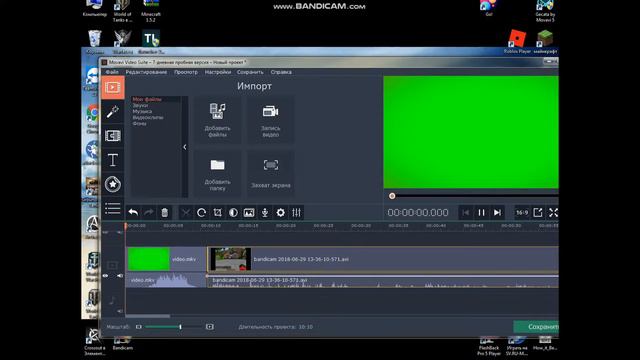The image size is (640, 360).
Task: Open Color adjustments half-circle icon
Action: [x=233, y=212]
